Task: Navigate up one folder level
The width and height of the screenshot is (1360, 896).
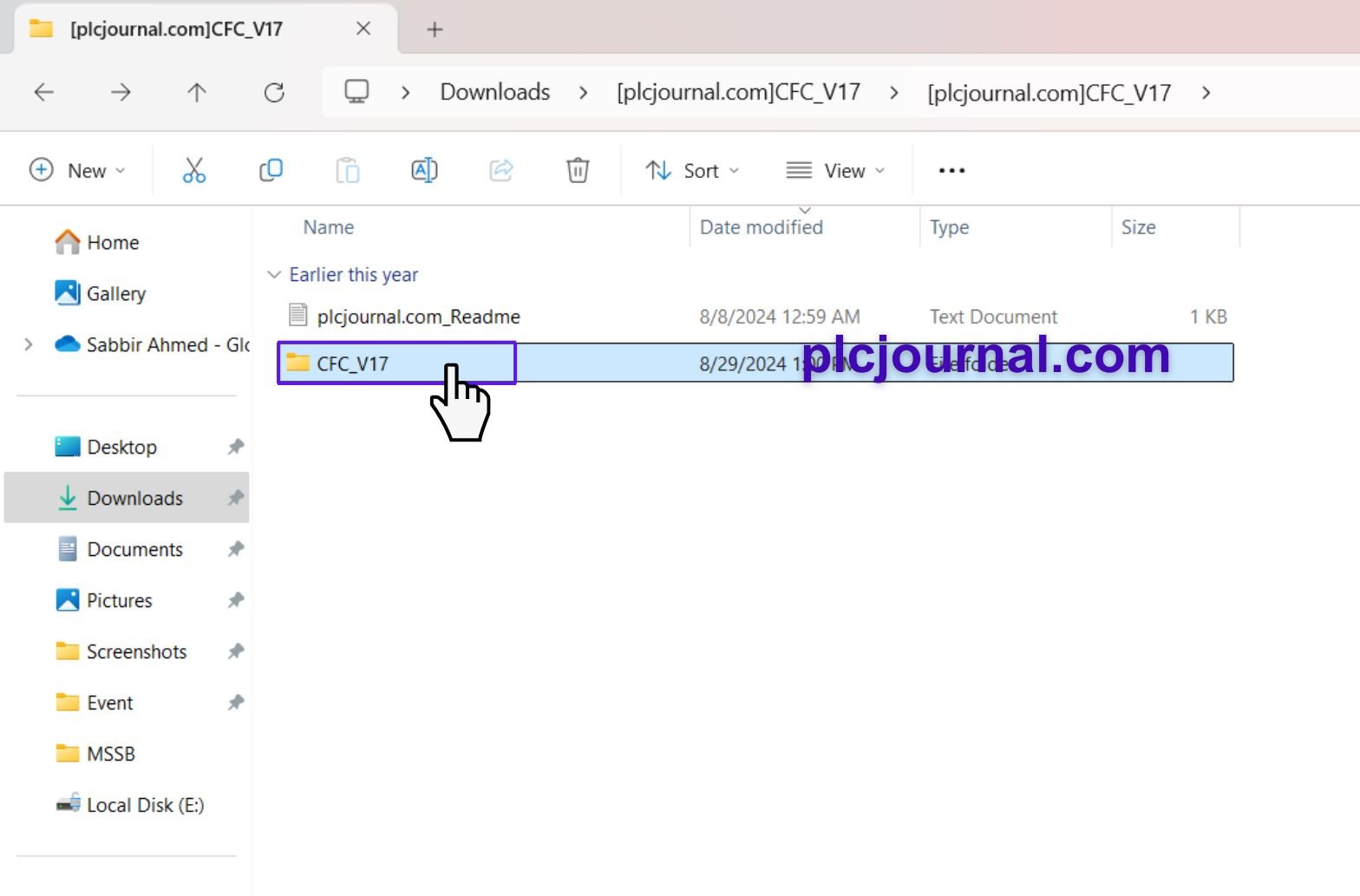Action: pyautogui.click(x=197, y=92)
